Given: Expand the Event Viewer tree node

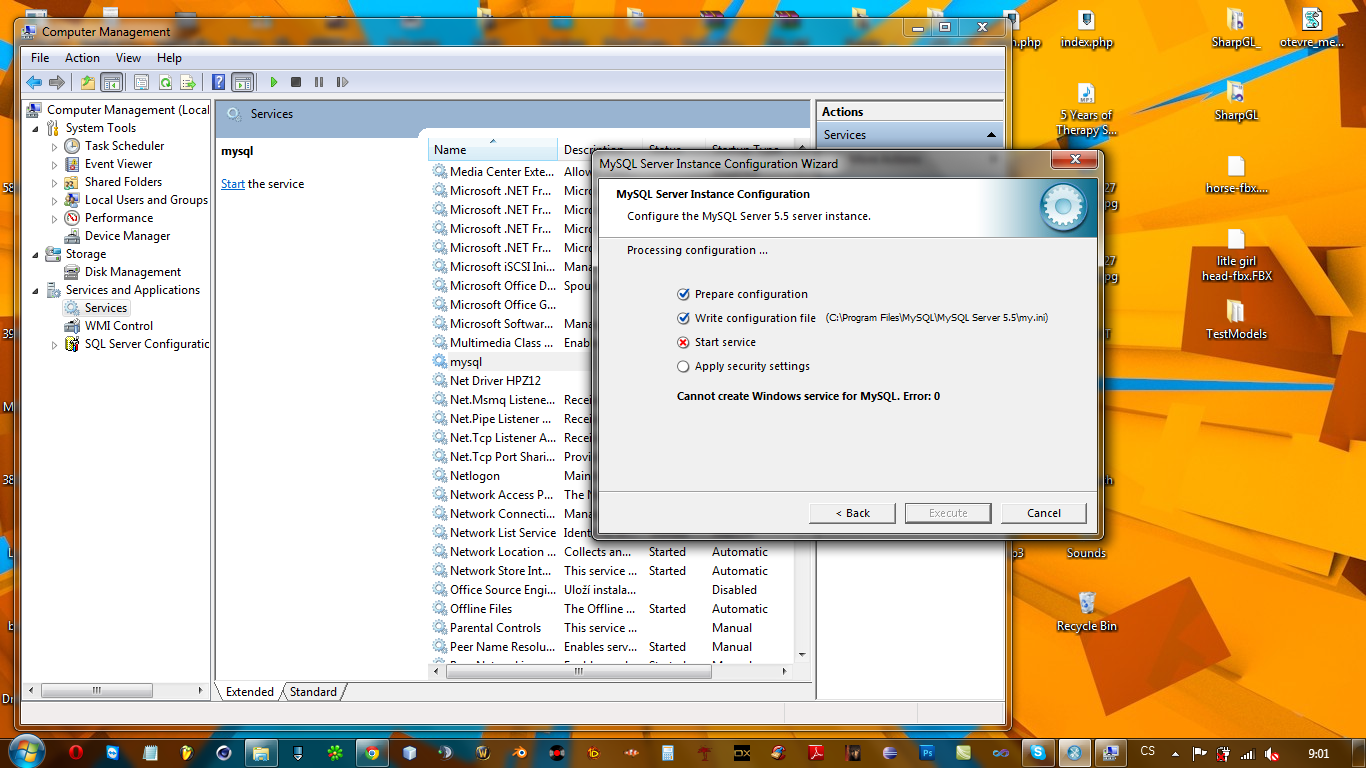Looking at the screenshot, I should pos(55,165).
